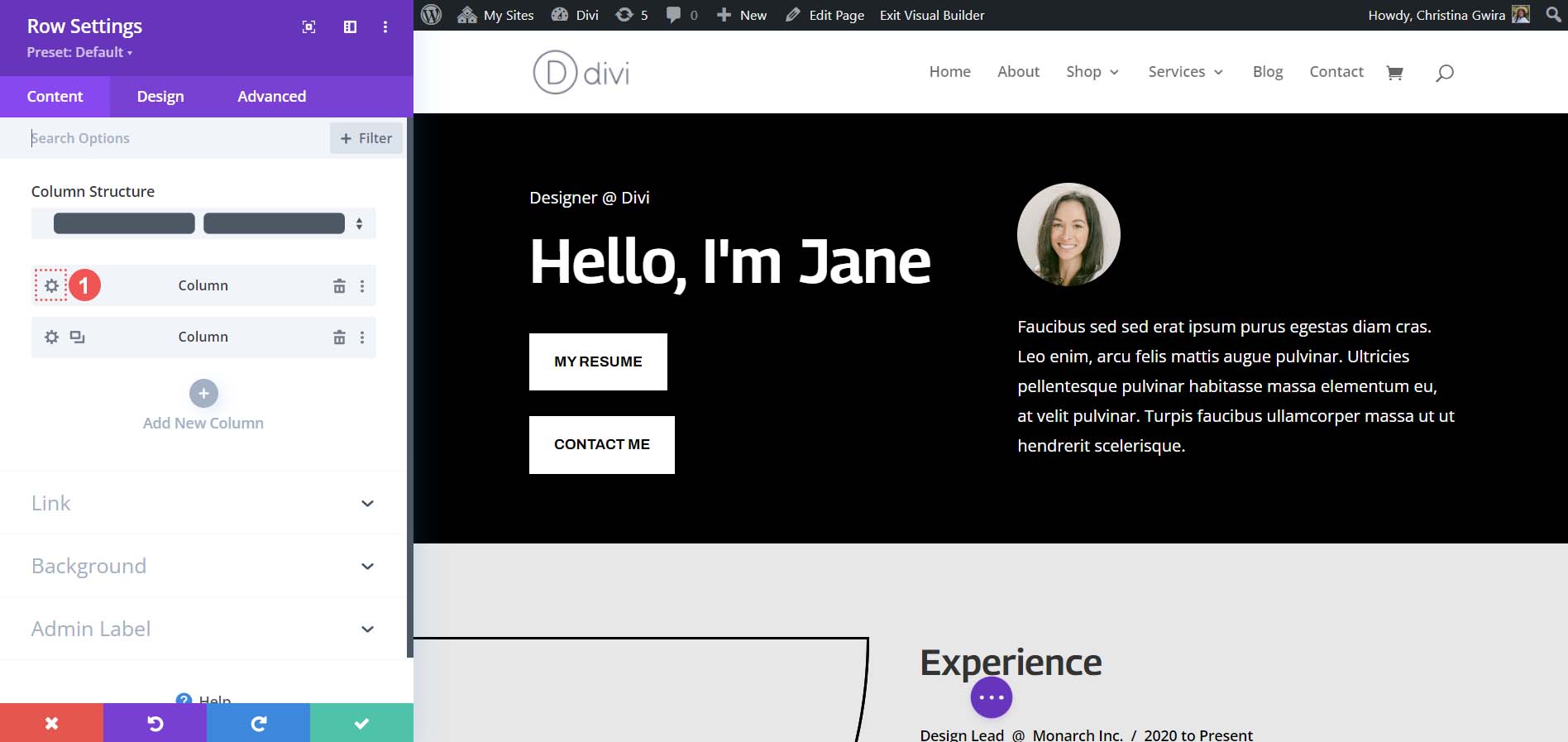Screen dimensions: 1568x742
Task: Click the shopping cart icon in the nav
Action: 1394,73
